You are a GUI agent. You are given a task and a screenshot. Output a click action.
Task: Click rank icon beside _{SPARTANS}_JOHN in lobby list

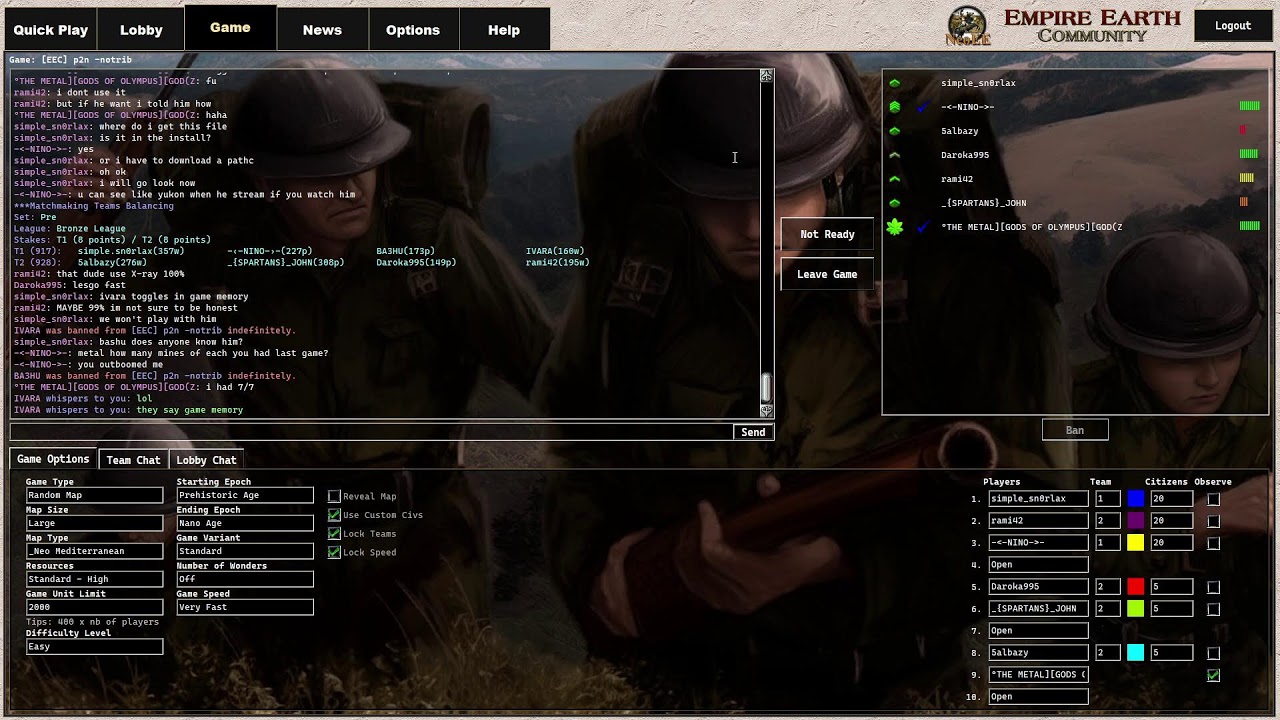point(895,203)
